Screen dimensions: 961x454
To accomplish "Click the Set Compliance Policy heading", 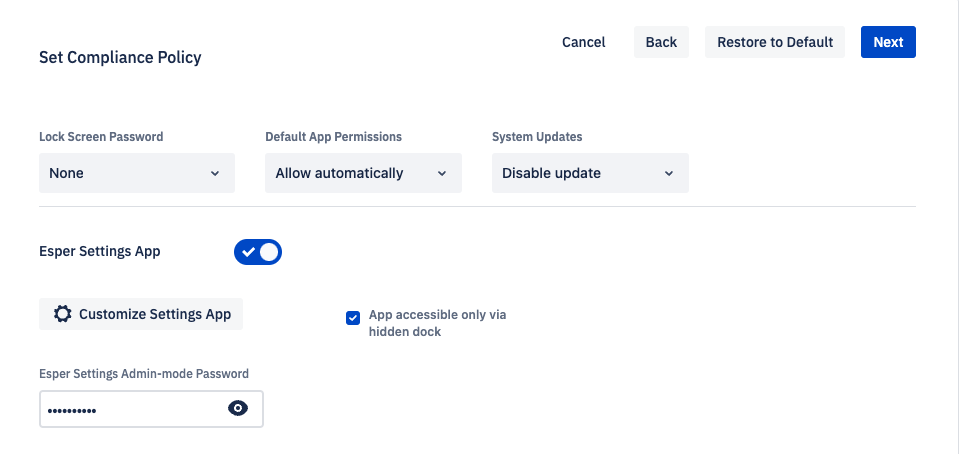I will pyautogui.click(x=120, y=58).
